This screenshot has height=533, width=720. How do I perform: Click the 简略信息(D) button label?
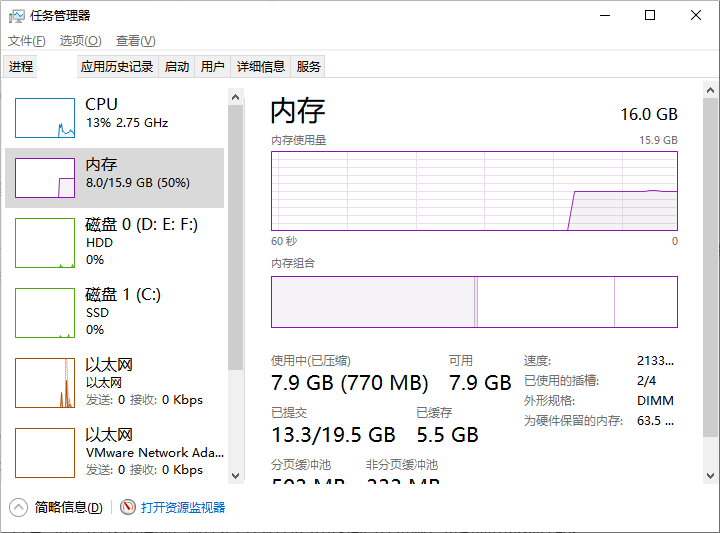(x=68, y=507)
